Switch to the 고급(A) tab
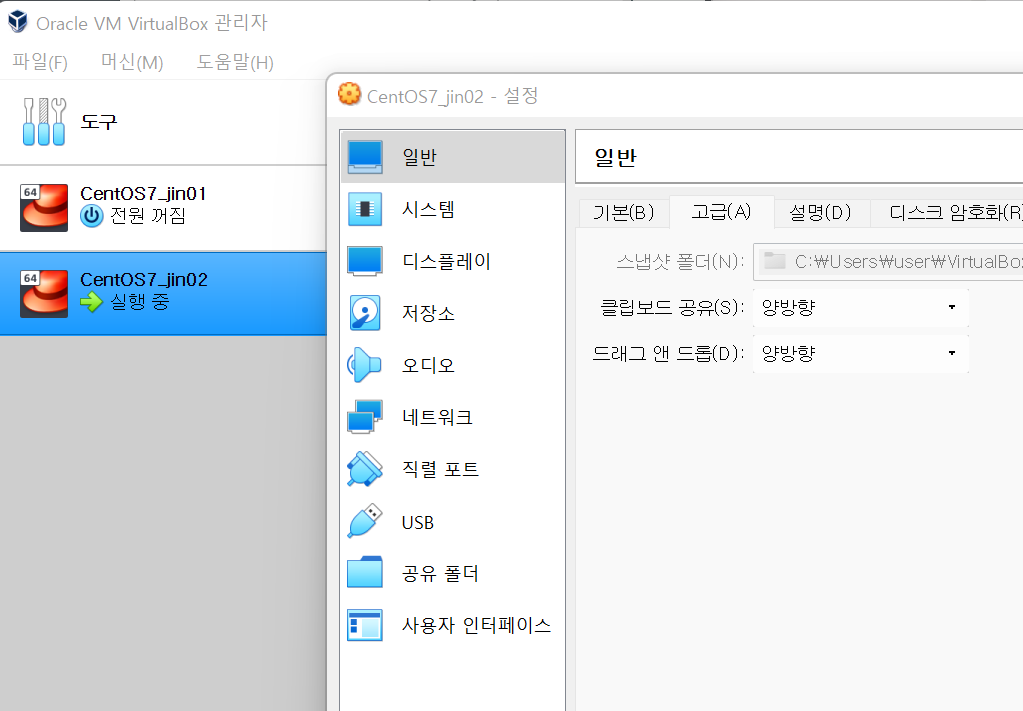The image size is (1023, 711). point(722,211)
